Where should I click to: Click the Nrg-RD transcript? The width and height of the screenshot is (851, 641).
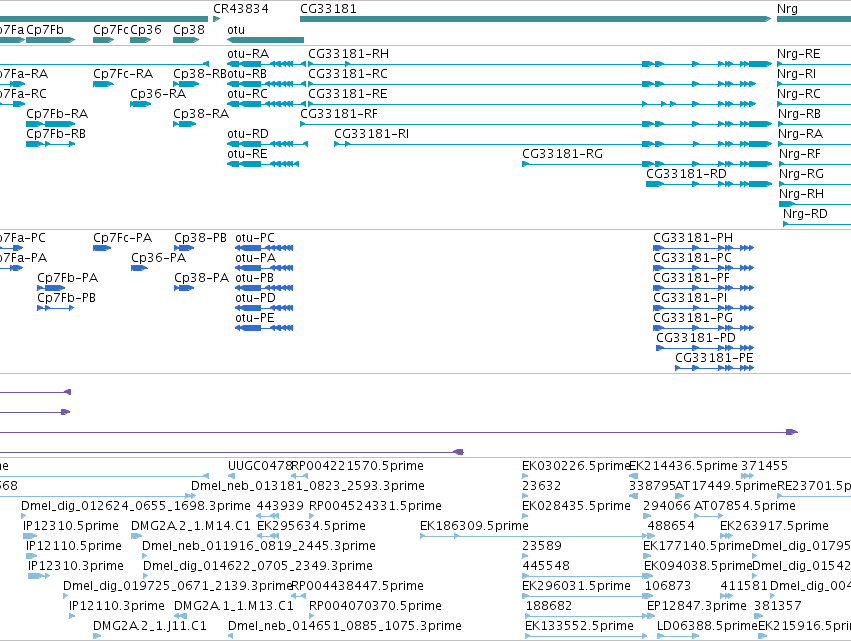coord(817,224)
